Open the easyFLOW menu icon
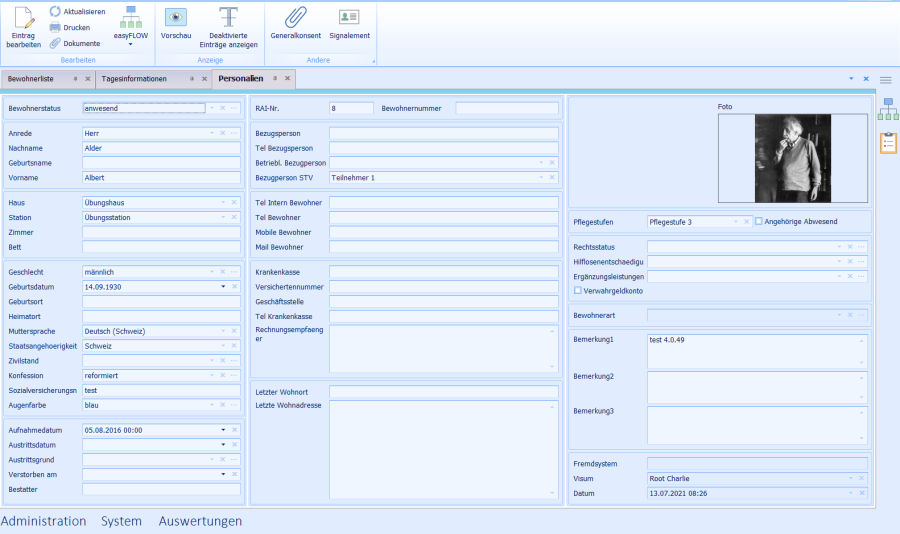900x534 pixels. (129, 17)
